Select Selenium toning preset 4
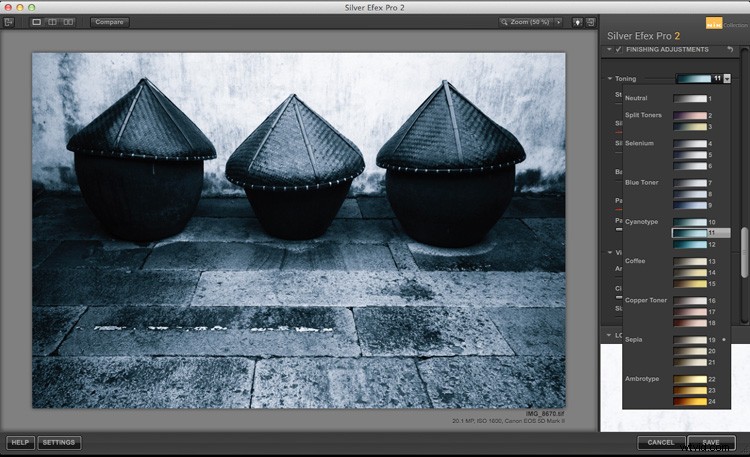 690,144
